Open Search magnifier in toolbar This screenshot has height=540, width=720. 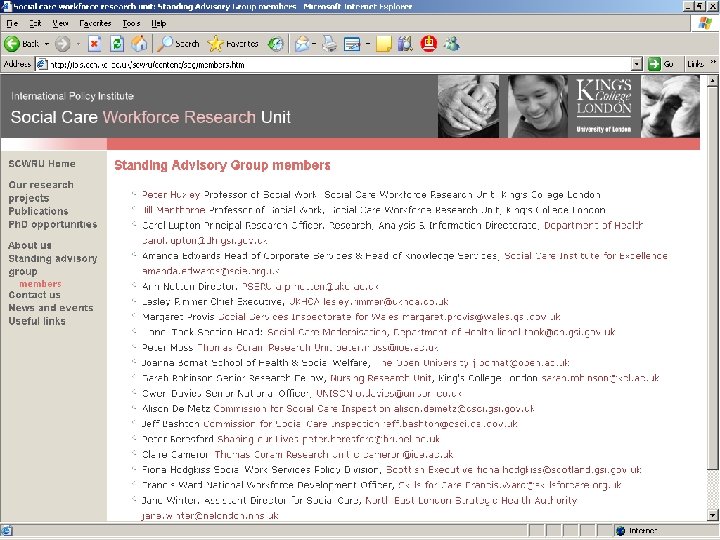[x=178, y=44]
